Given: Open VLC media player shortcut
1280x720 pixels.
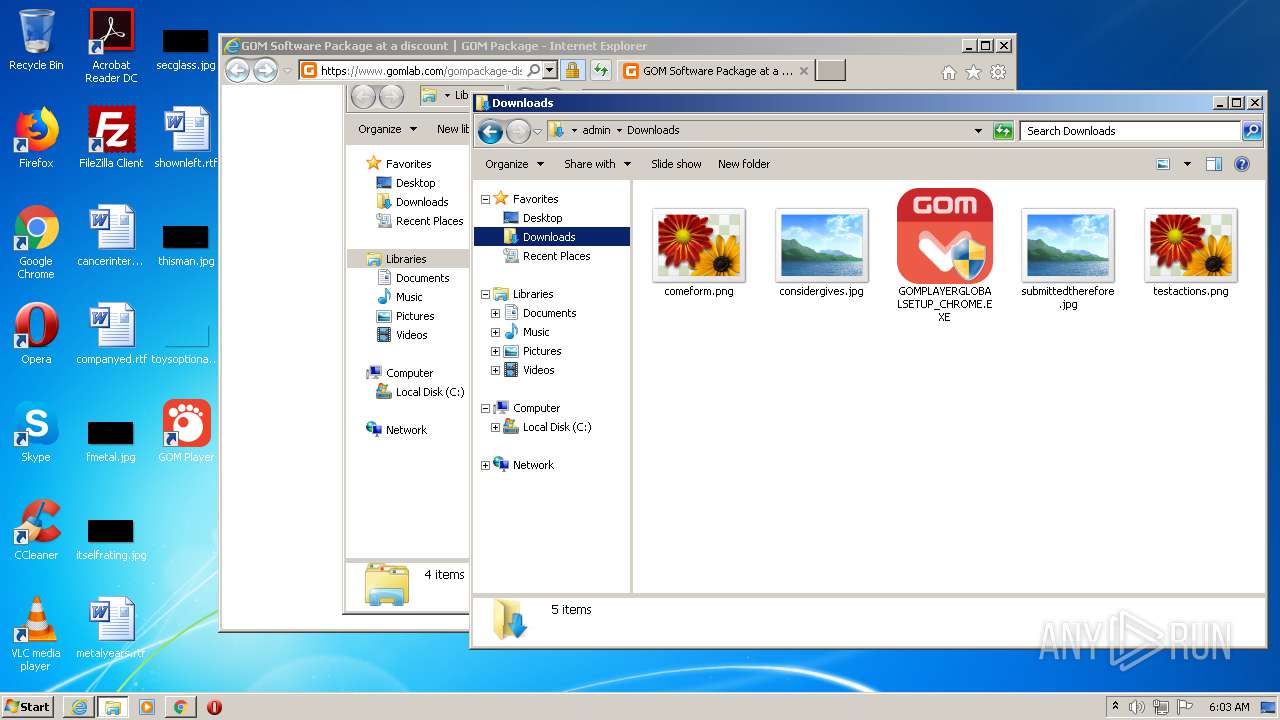Looking at the screenshot, I should 36,634.
